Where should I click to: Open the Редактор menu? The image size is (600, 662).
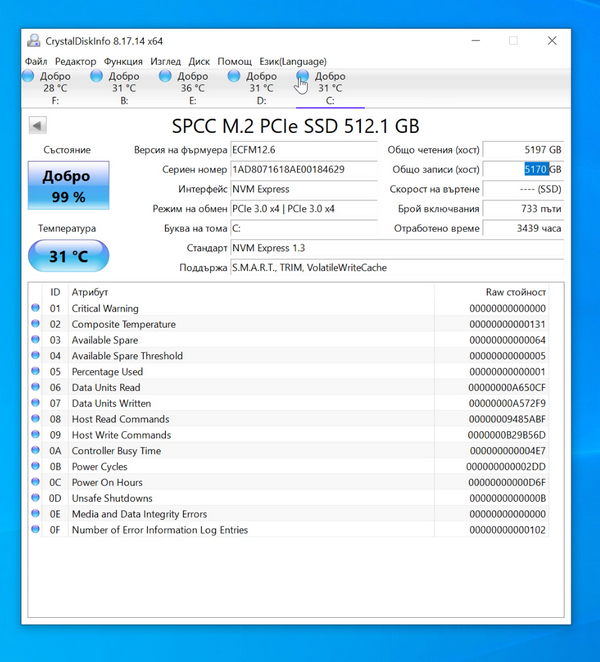click(76, 62)
